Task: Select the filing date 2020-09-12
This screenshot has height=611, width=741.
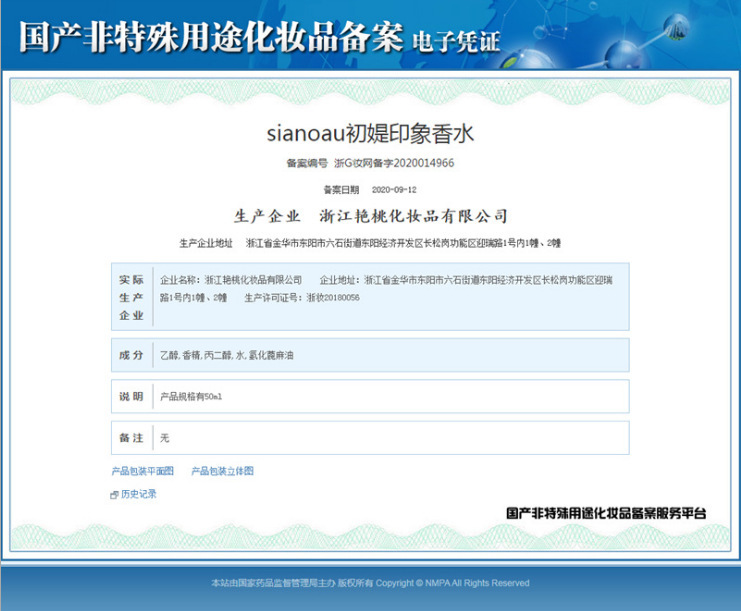Action: coord(394,189)
